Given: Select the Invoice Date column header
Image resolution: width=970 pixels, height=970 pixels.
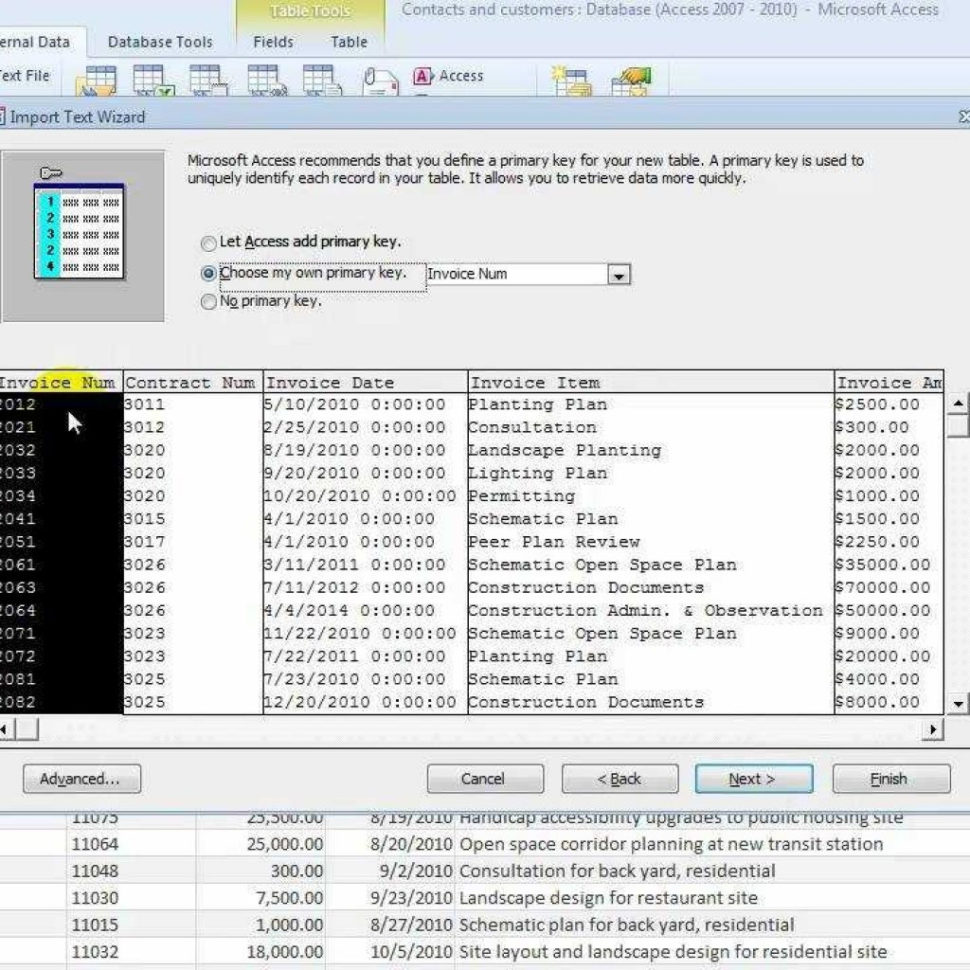Looking at the screenshot, I should [365, 382].
